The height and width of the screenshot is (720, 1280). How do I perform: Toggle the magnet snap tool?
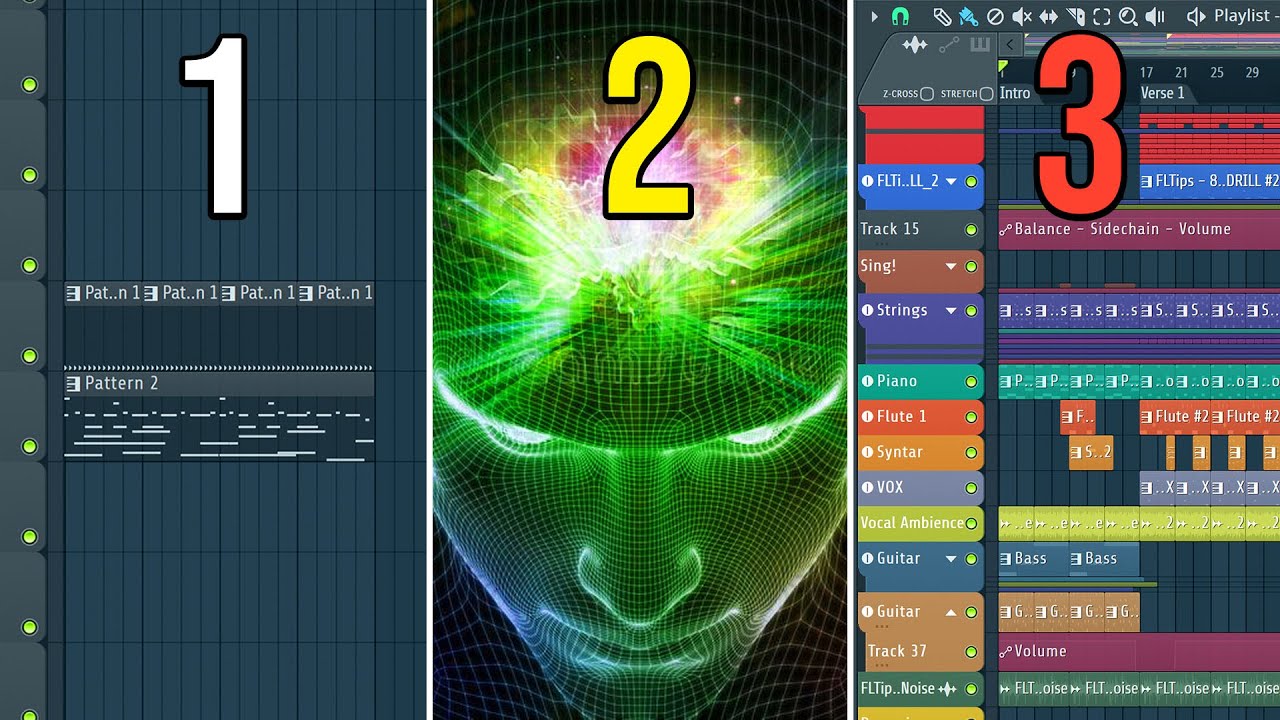click(x=900, y=16)
